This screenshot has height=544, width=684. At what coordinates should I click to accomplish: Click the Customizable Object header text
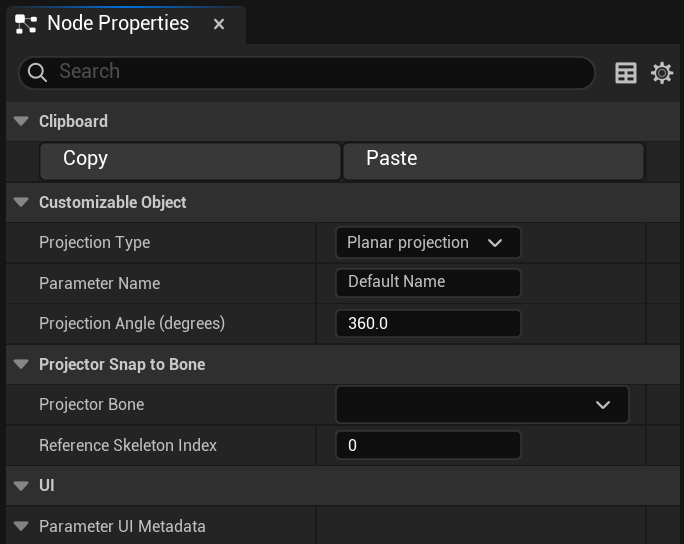(113, 202)
